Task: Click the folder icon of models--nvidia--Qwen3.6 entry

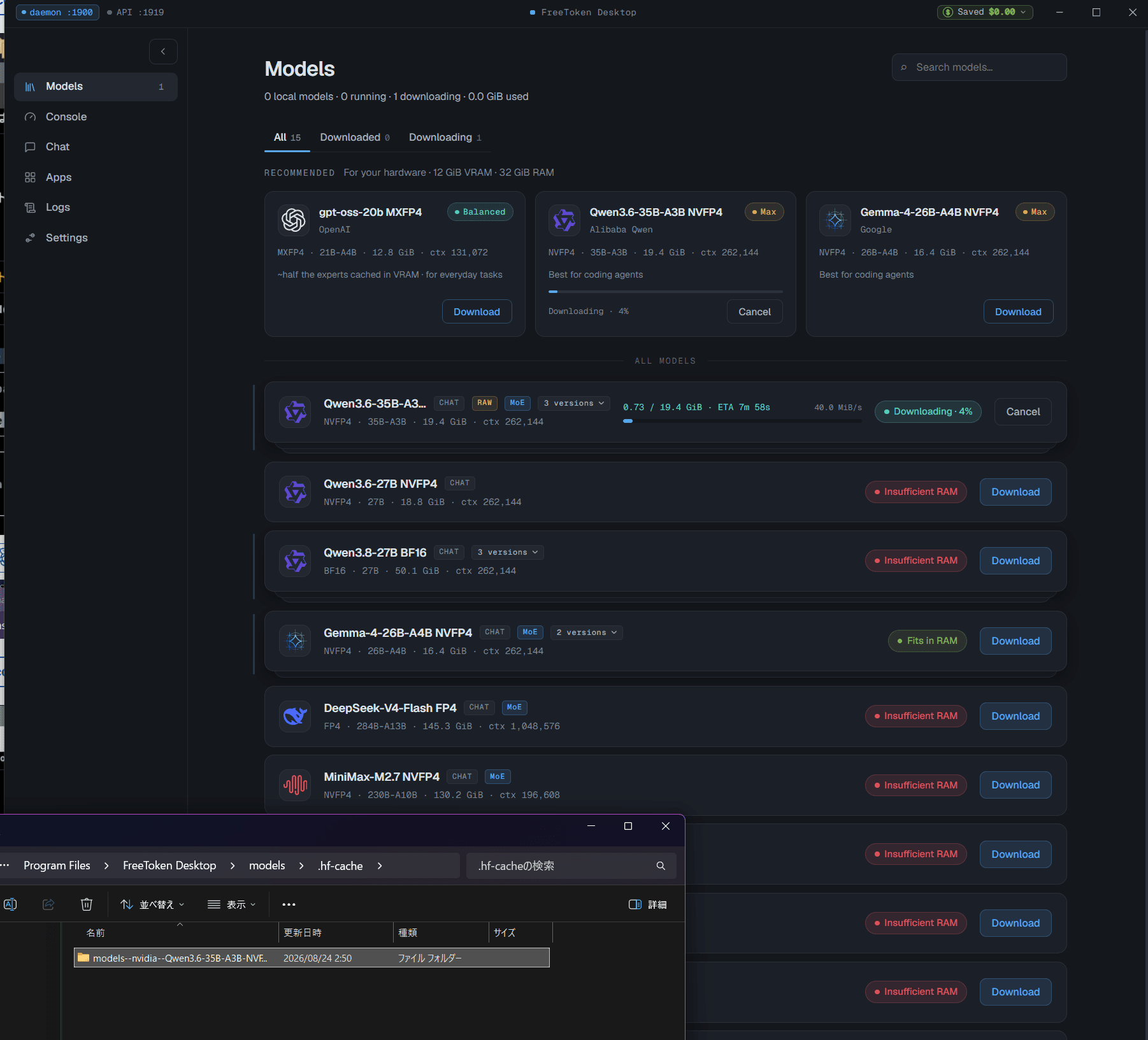Action: click(x=83, y=957)
